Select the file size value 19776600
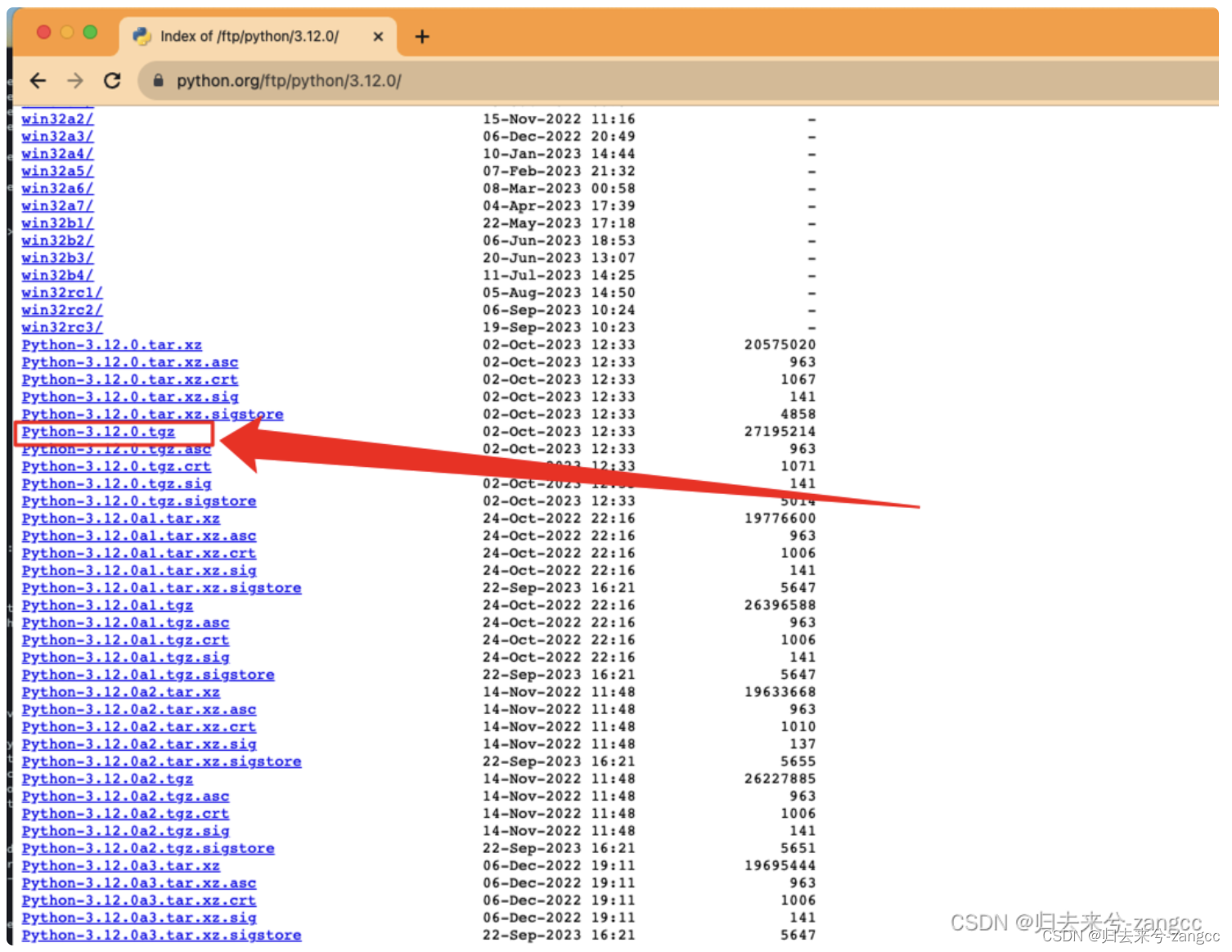The width and height of the screenshot is (1232, 952). pos(780,519)
